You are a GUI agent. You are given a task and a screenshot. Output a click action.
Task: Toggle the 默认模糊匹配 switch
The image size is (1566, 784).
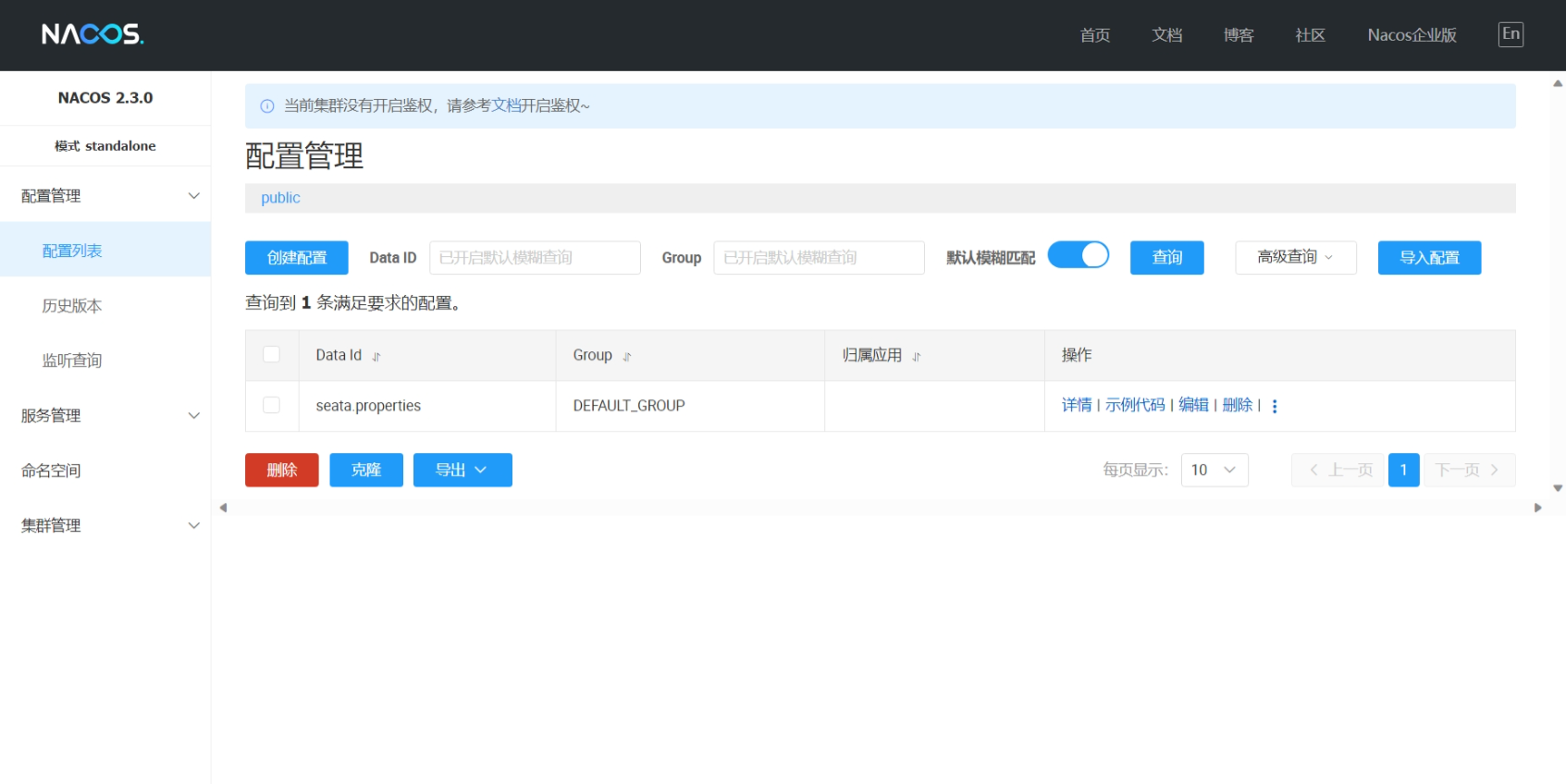click(1078, 255)
